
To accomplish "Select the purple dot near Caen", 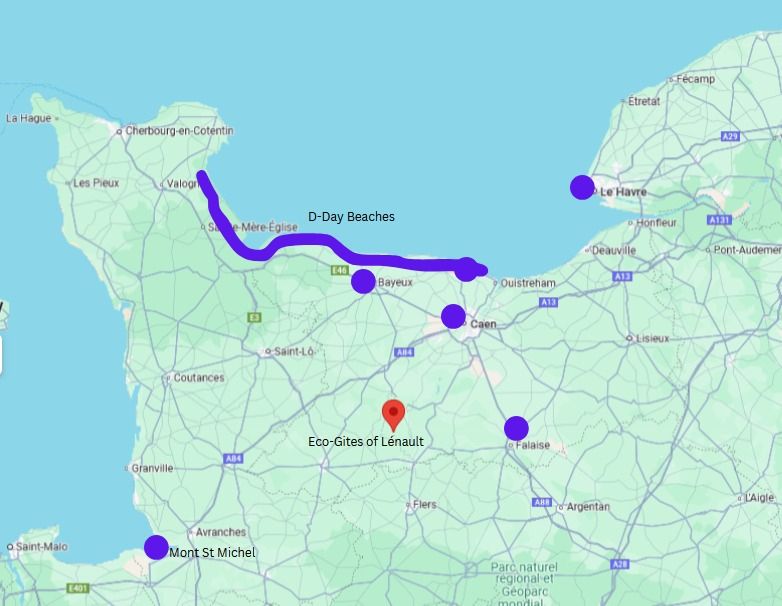I will (453, 316).
